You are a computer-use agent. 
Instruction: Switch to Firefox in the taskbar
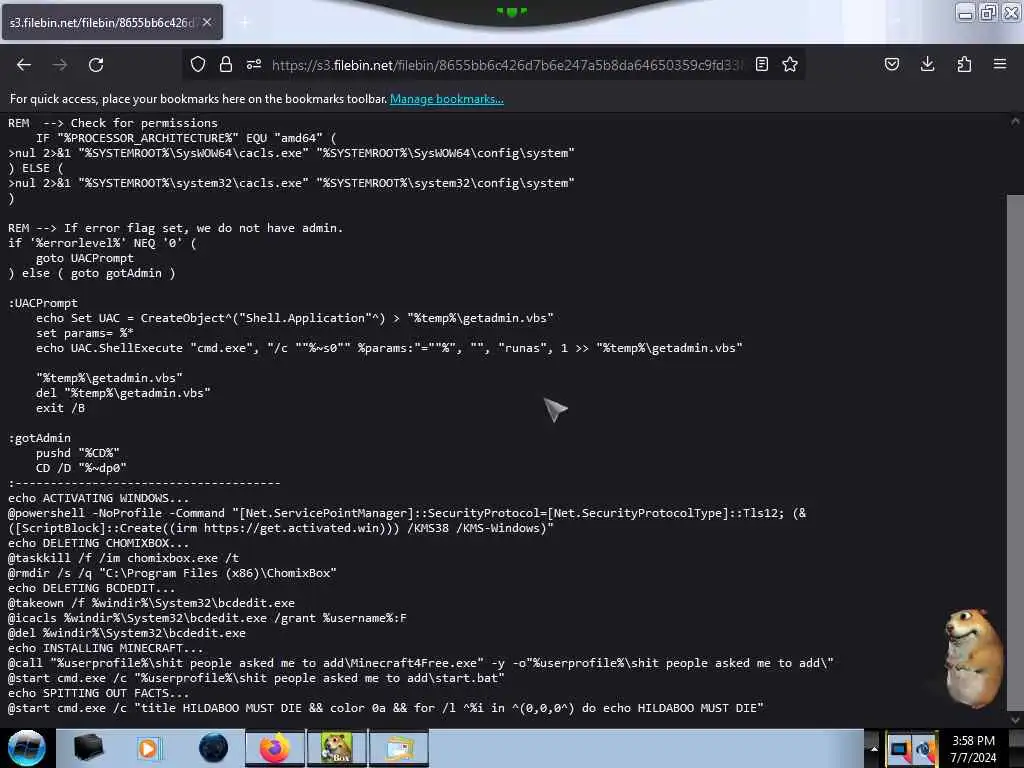pos(275,748)
